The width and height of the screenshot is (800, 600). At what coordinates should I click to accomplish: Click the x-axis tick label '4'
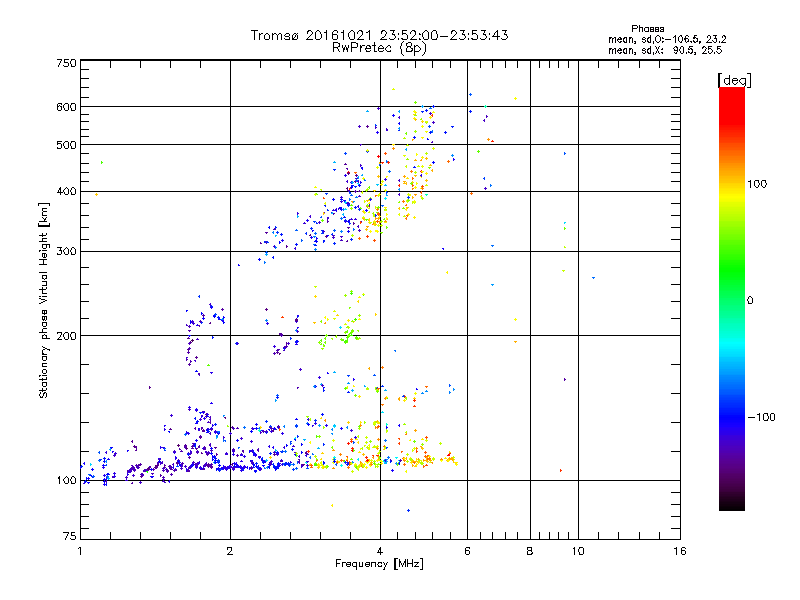380,551
